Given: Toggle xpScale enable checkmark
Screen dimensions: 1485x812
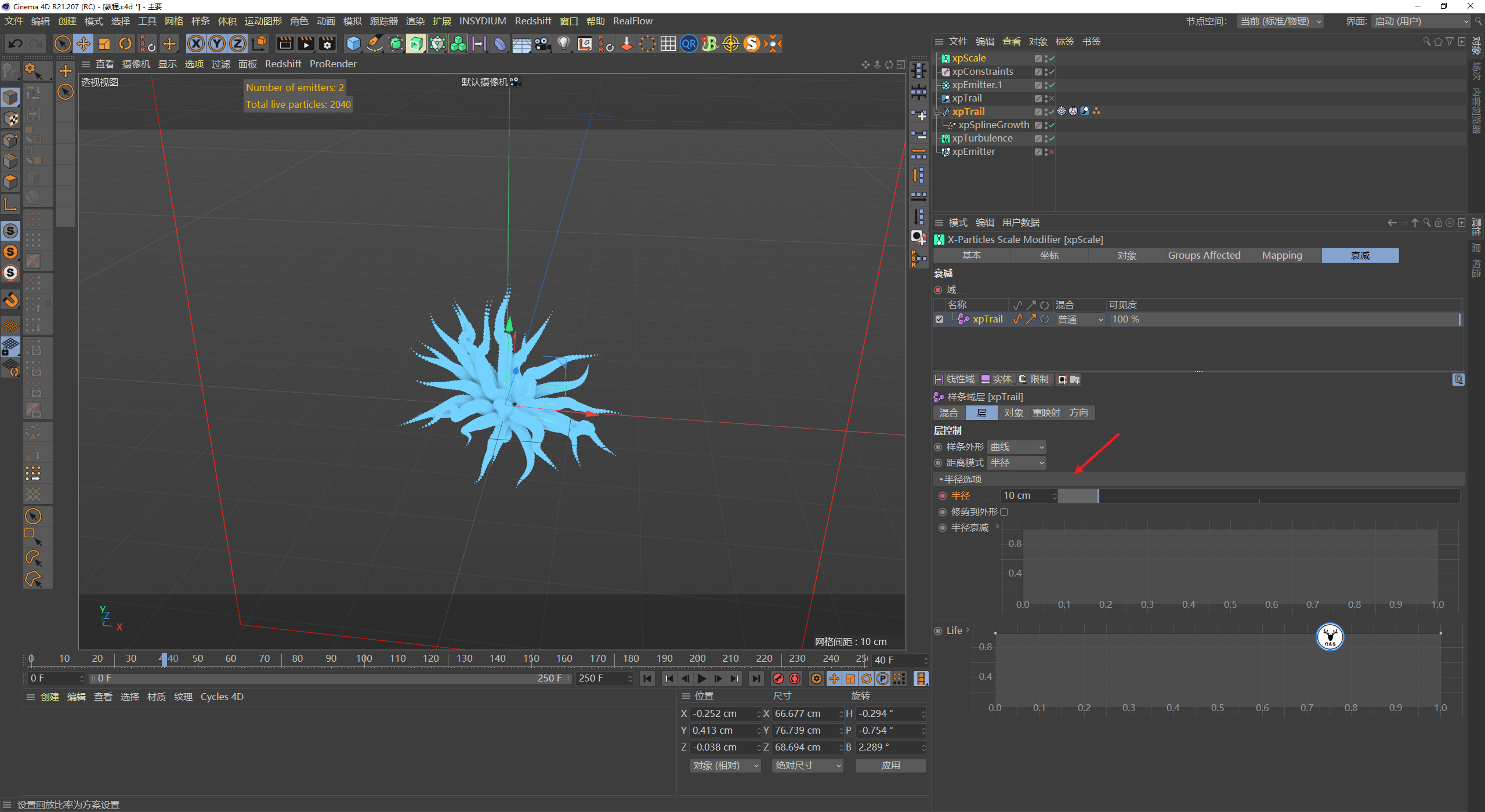Looking at the screenshot, I should point(1052,59).
